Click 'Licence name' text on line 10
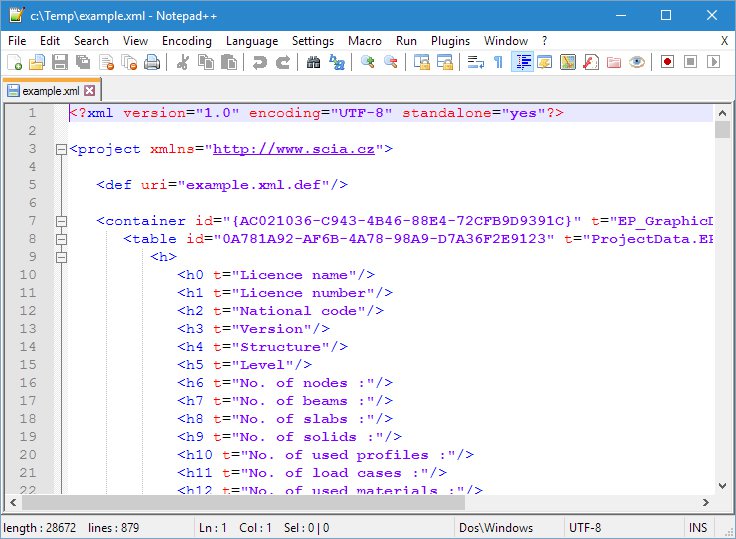This screenshot has width=736, height=539. click(294, 275)
